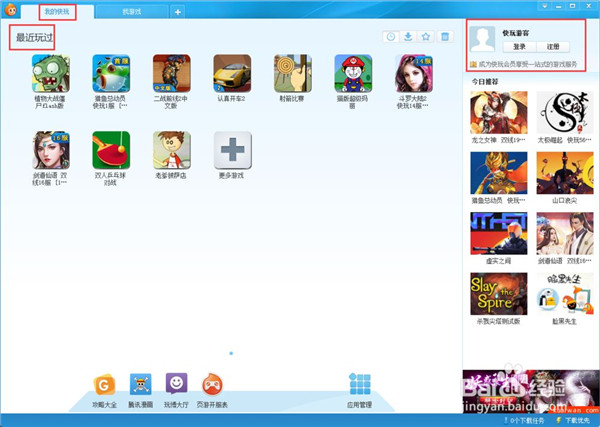Click the download icon in toolbar
Screen dimensions: 600x427
(408, 37)
